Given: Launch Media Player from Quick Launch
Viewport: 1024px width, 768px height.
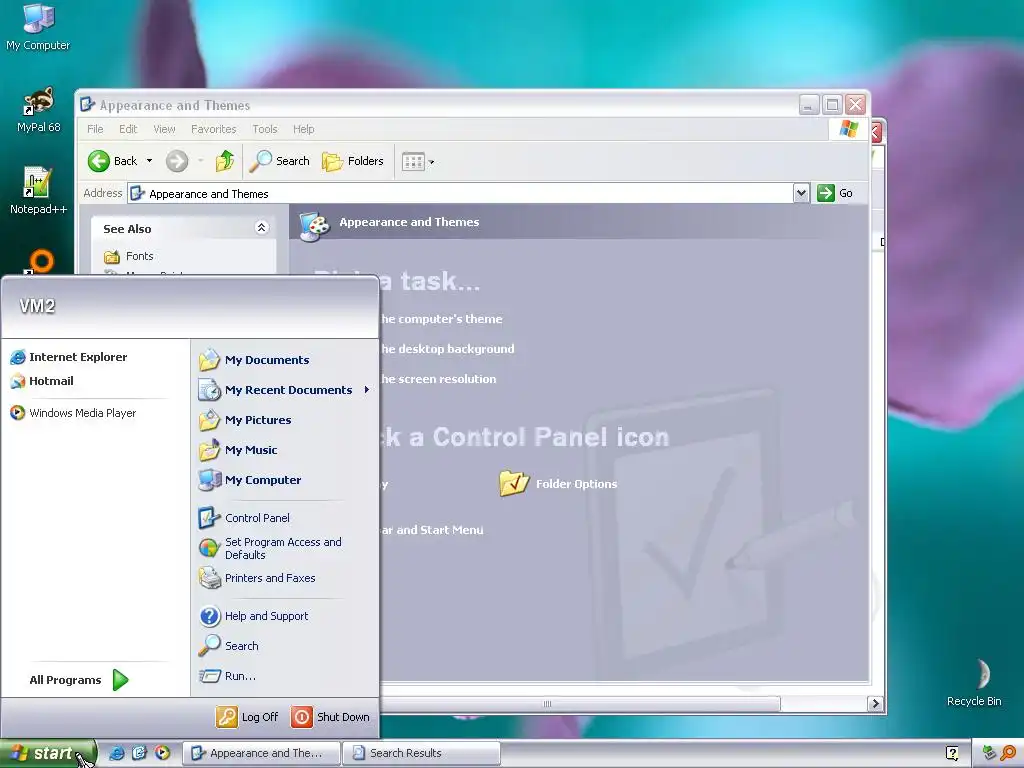Looking at the screenshot, I should pyautogui.click(x=162, y=753).
